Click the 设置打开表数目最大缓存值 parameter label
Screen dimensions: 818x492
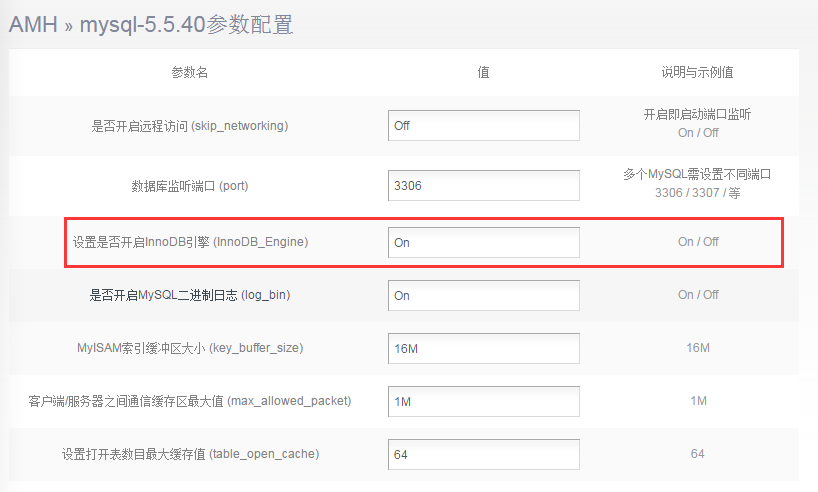point(190,454)
